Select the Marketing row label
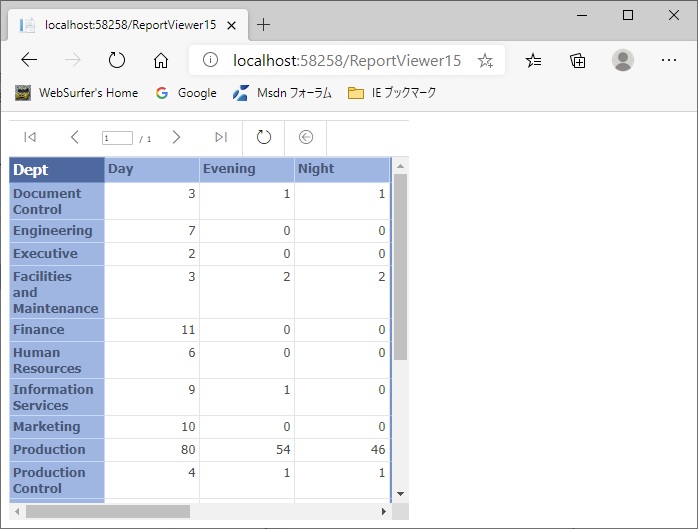Screen dimensions: 698x529 [57, 427]
